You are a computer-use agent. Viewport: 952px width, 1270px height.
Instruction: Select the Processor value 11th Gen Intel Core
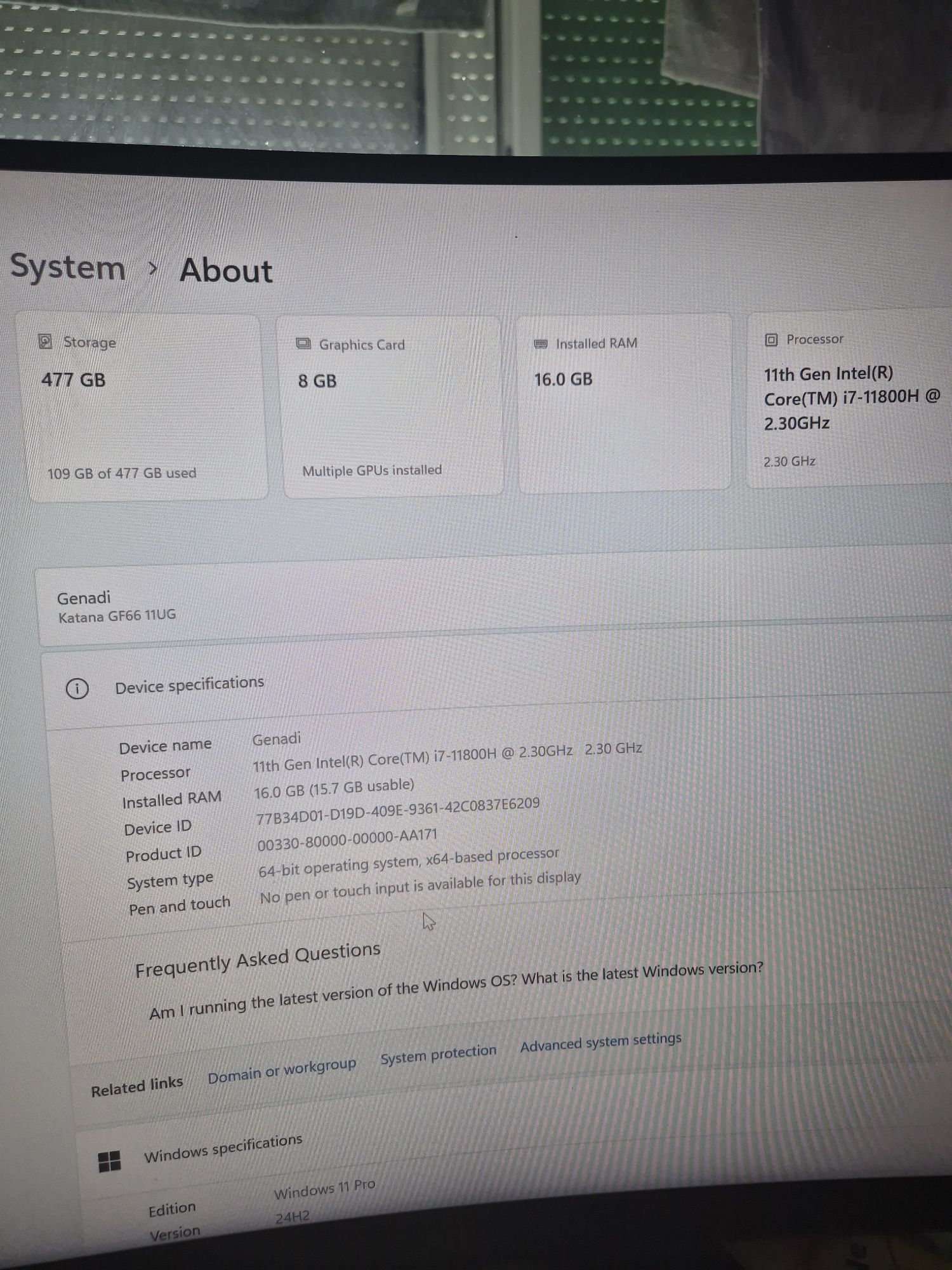[x=447, y=757]
